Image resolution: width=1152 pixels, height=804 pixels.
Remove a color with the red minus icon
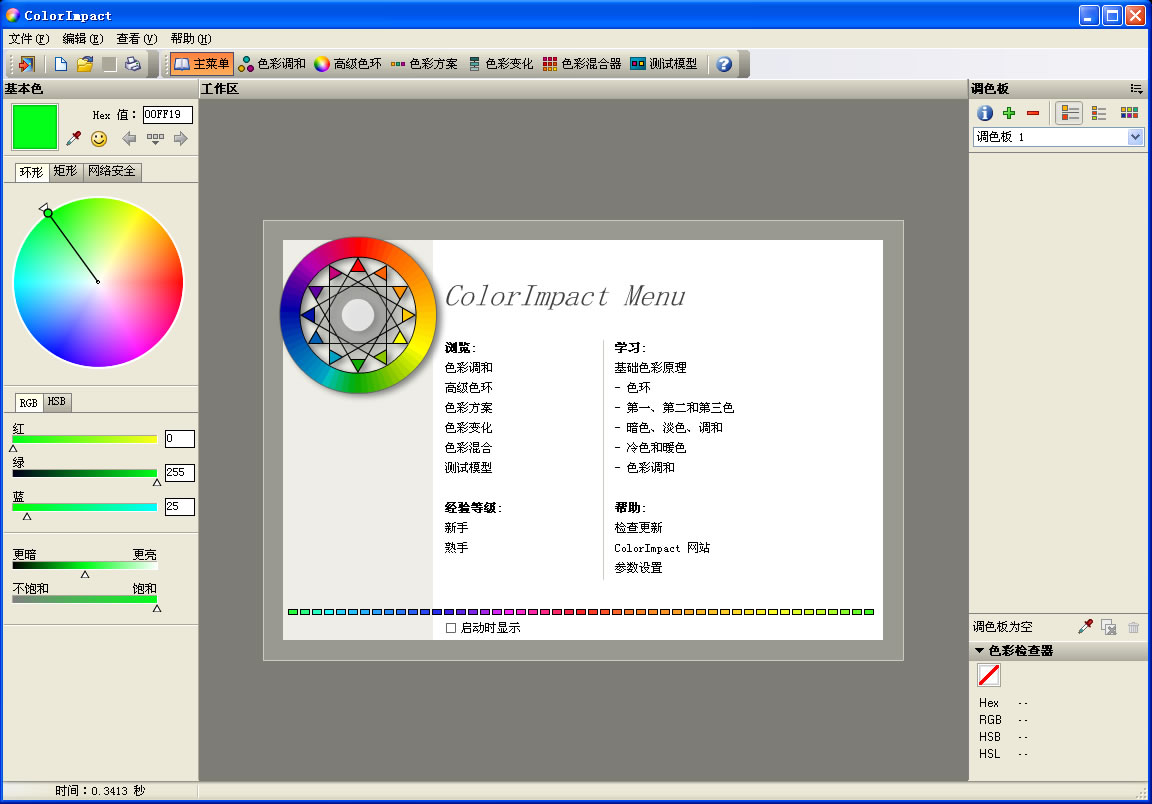point(1033,113)
